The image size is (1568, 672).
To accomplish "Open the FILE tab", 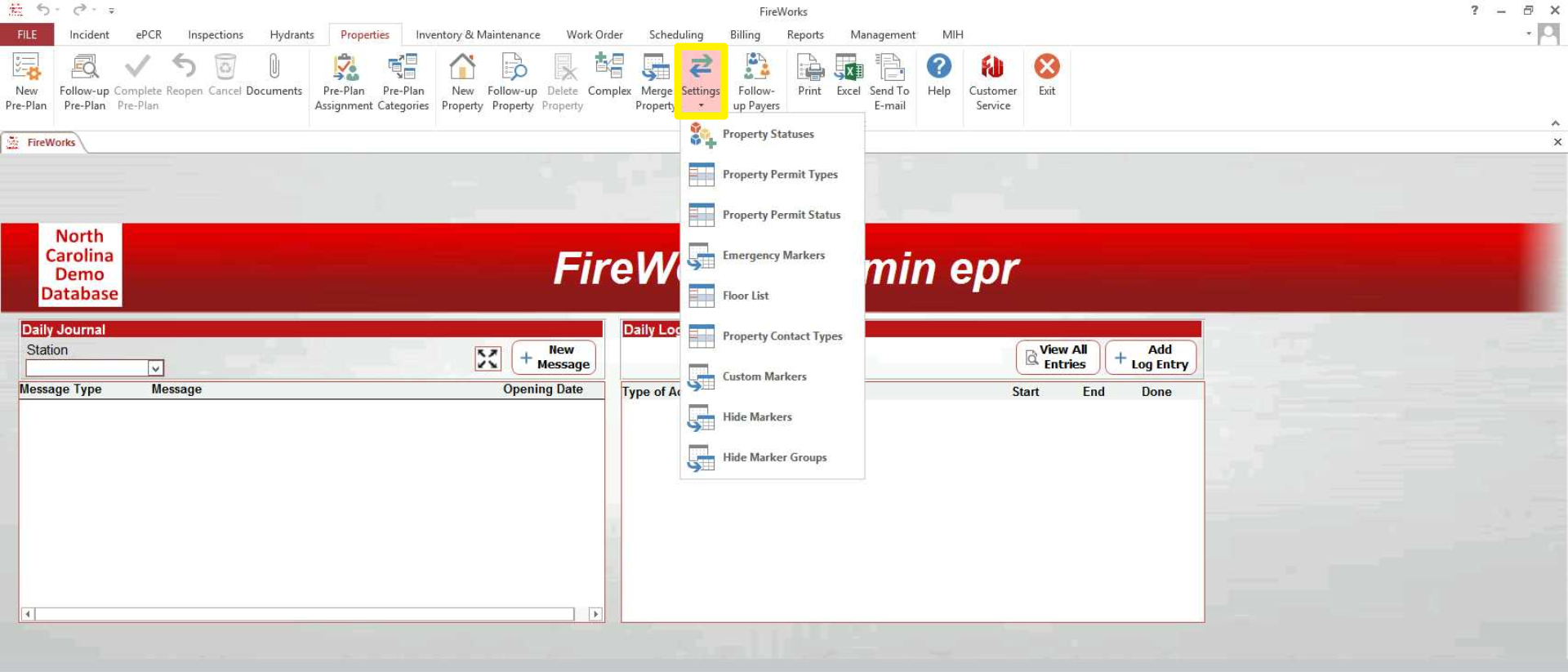I will click(27, 34).
